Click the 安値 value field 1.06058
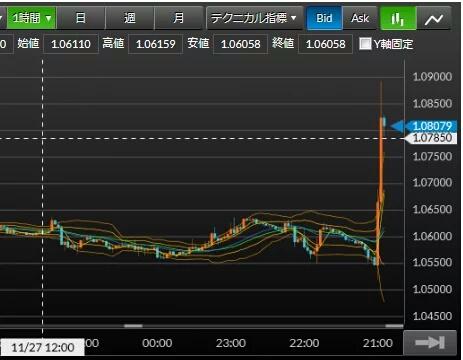Screen dimensions: 463x360 240,44
